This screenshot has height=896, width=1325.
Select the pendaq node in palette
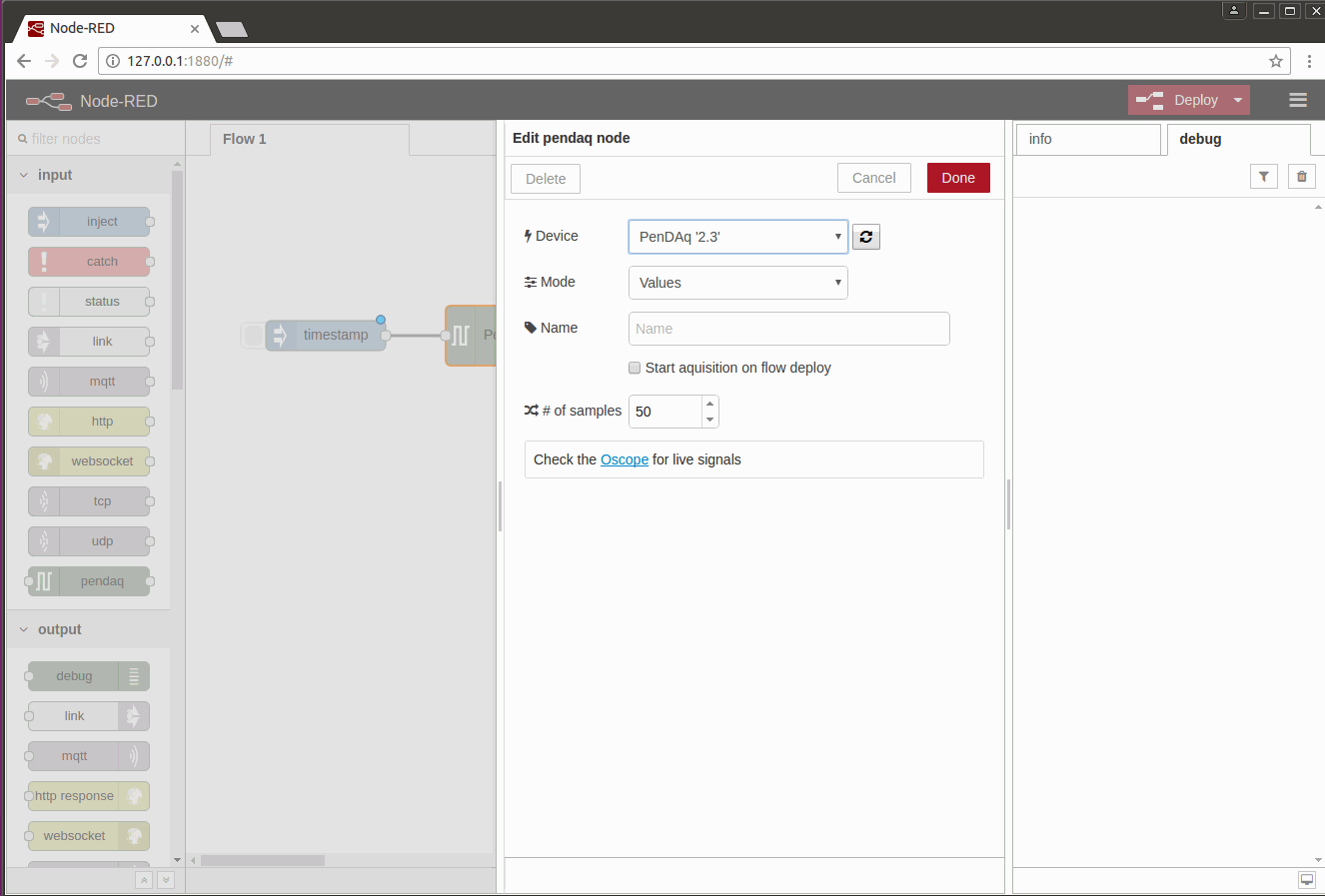coord(89,581)
